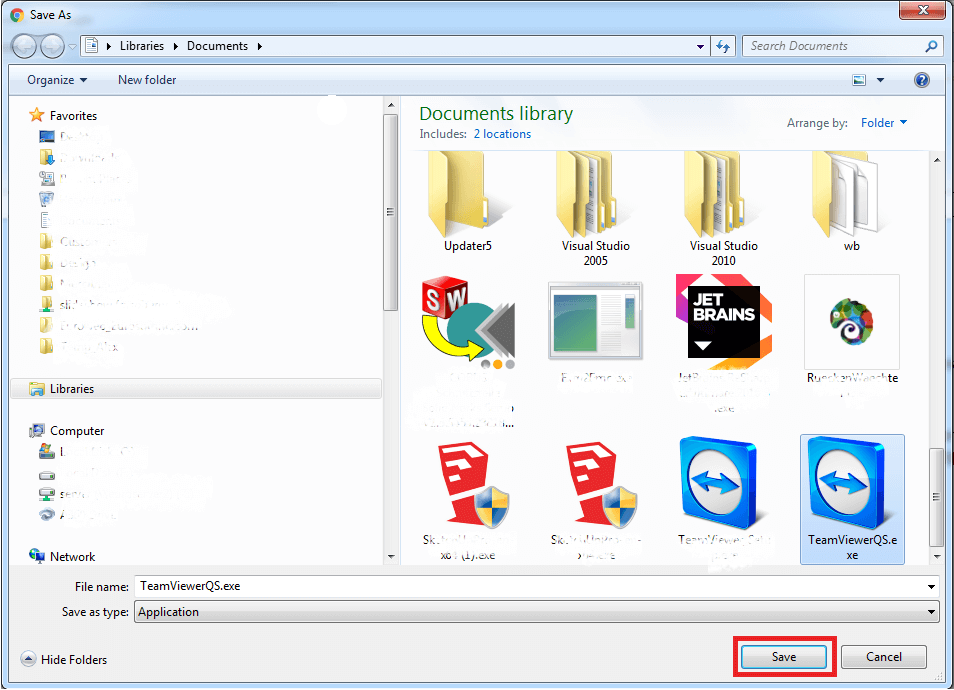Viewport: 954px width, 690px height.
Task: Expand the File name dropdown arrow
Action: [931, 587]
